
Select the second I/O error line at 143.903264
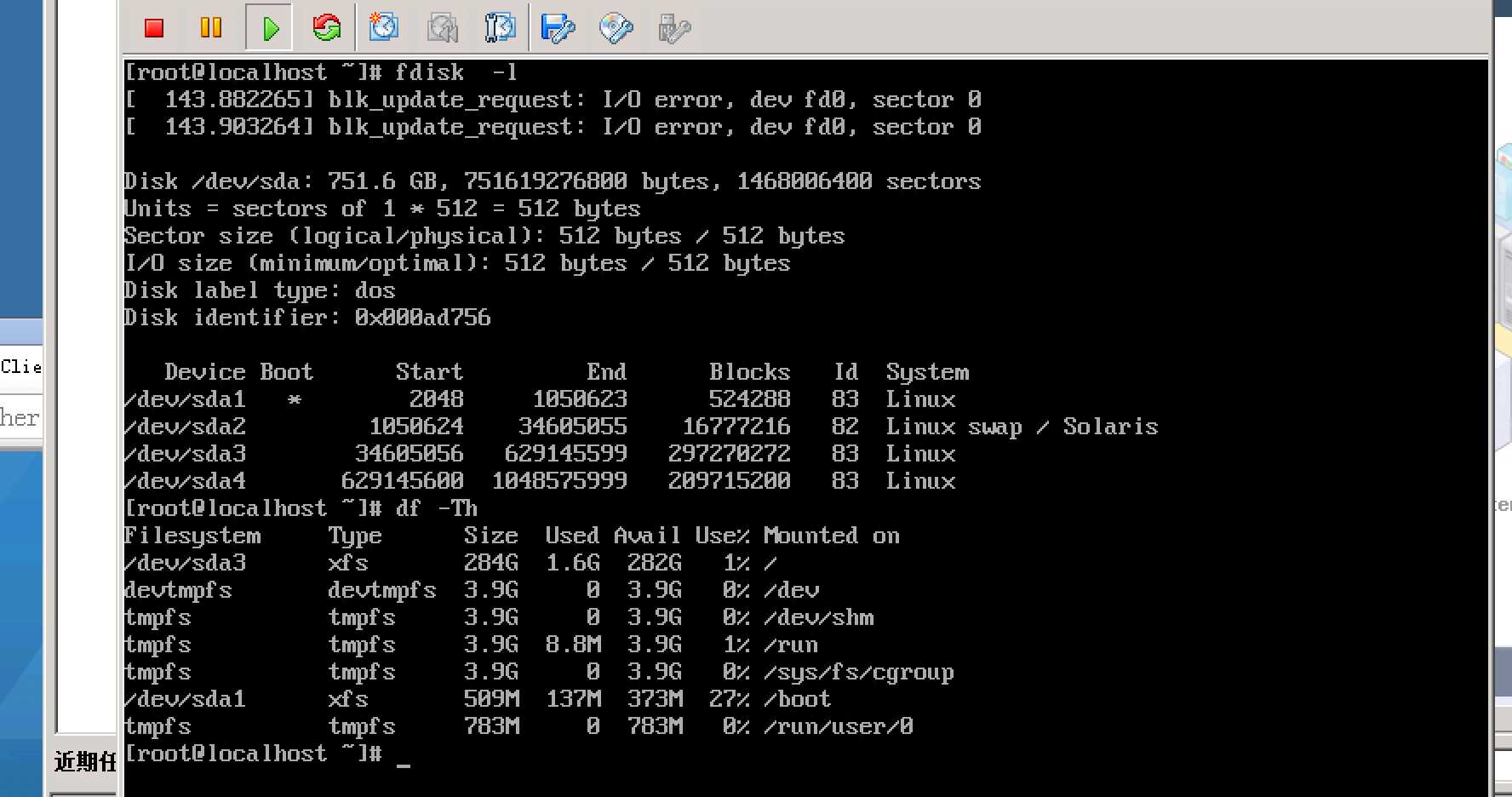(x=553, y=127)
